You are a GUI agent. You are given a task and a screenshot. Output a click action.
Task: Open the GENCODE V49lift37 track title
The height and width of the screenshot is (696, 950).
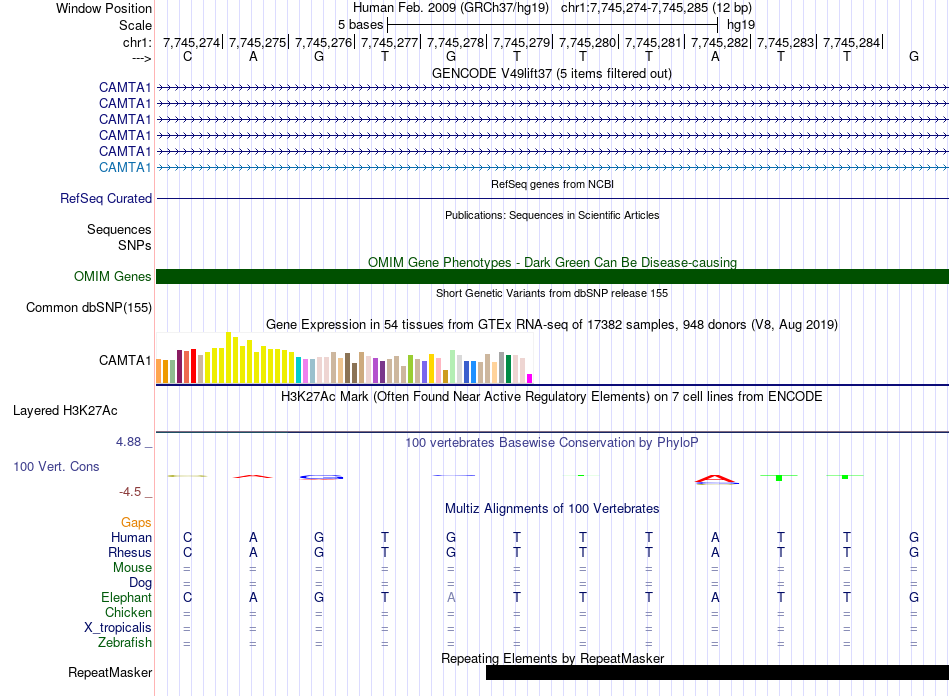tap(552, 73)
